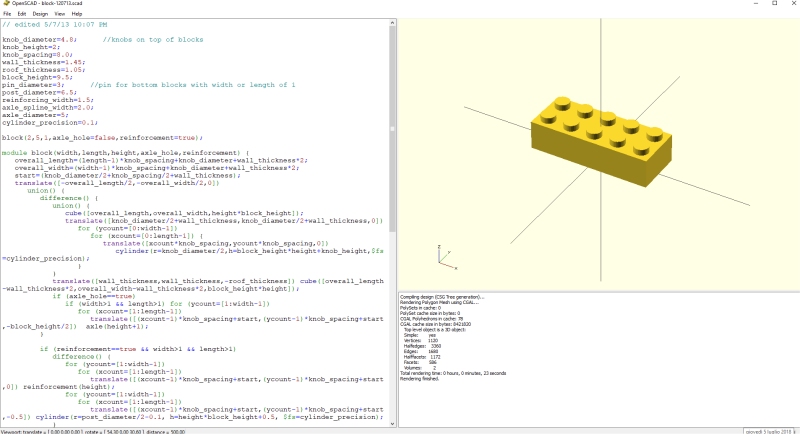Click the yellow brick model in the 3D view
Image resolution: width=800 pixels, height=434 pixels.
[602, 140]
